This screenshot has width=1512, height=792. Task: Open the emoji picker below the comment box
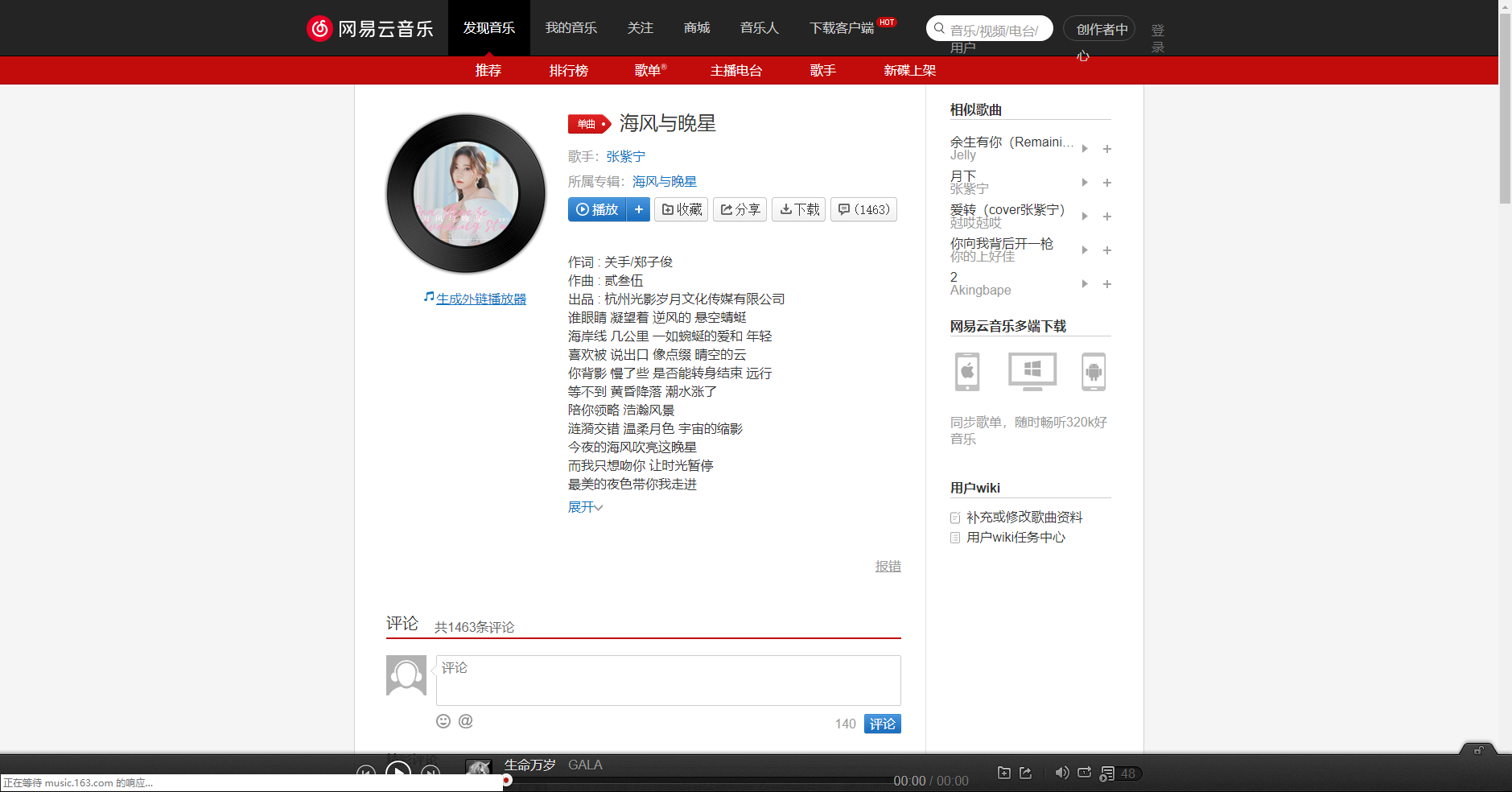point(443,721)
